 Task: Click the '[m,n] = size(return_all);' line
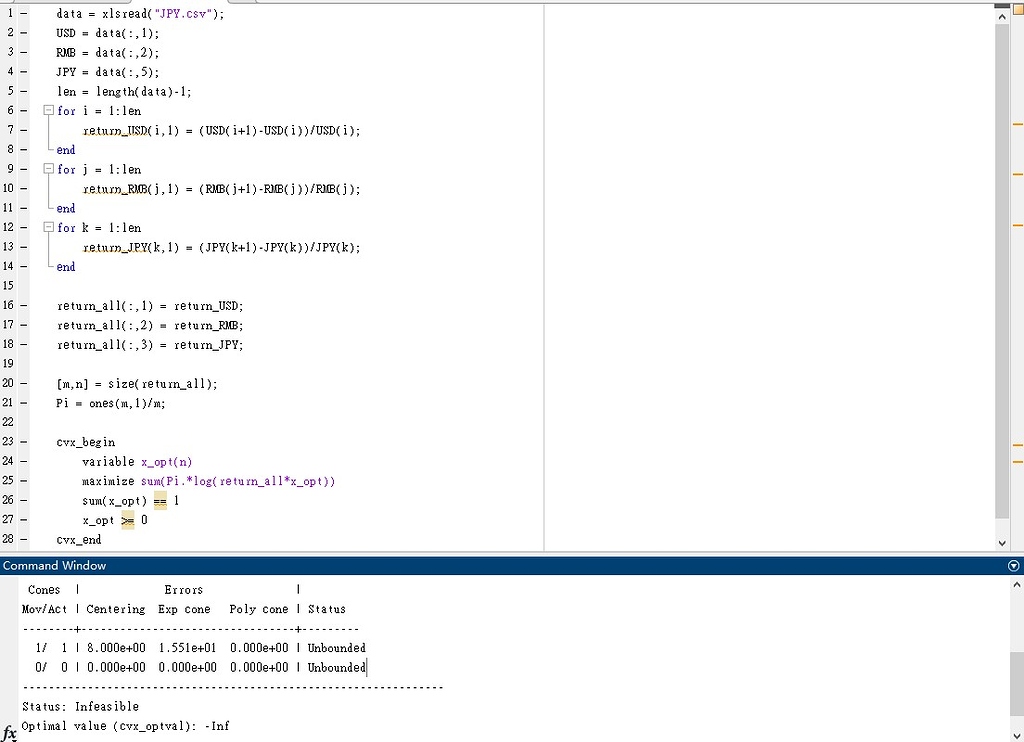[136, 383]
